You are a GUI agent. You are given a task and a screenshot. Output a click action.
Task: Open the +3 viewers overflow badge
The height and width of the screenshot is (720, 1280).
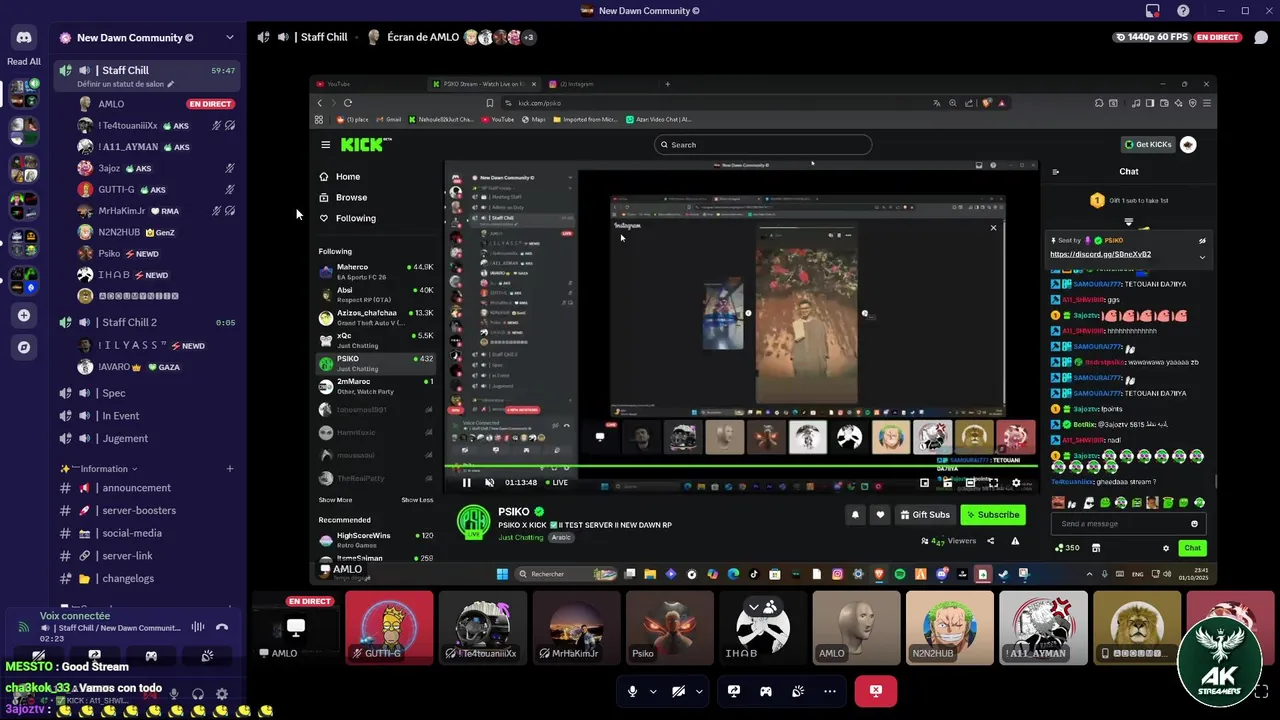pyautogui.click(x=528, y=38)
